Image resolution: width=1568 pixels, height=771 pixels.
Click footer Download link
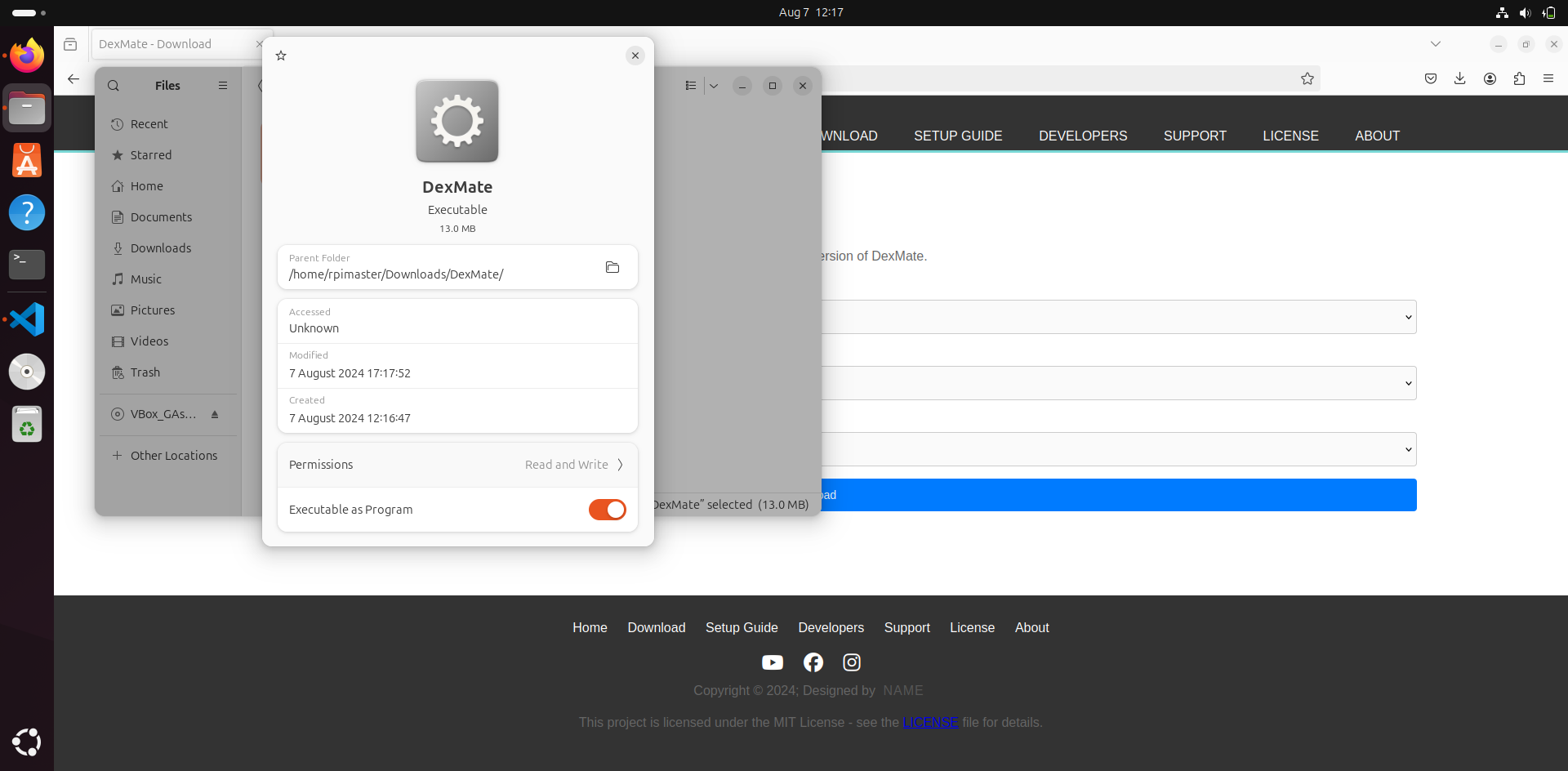click(656, 627)
